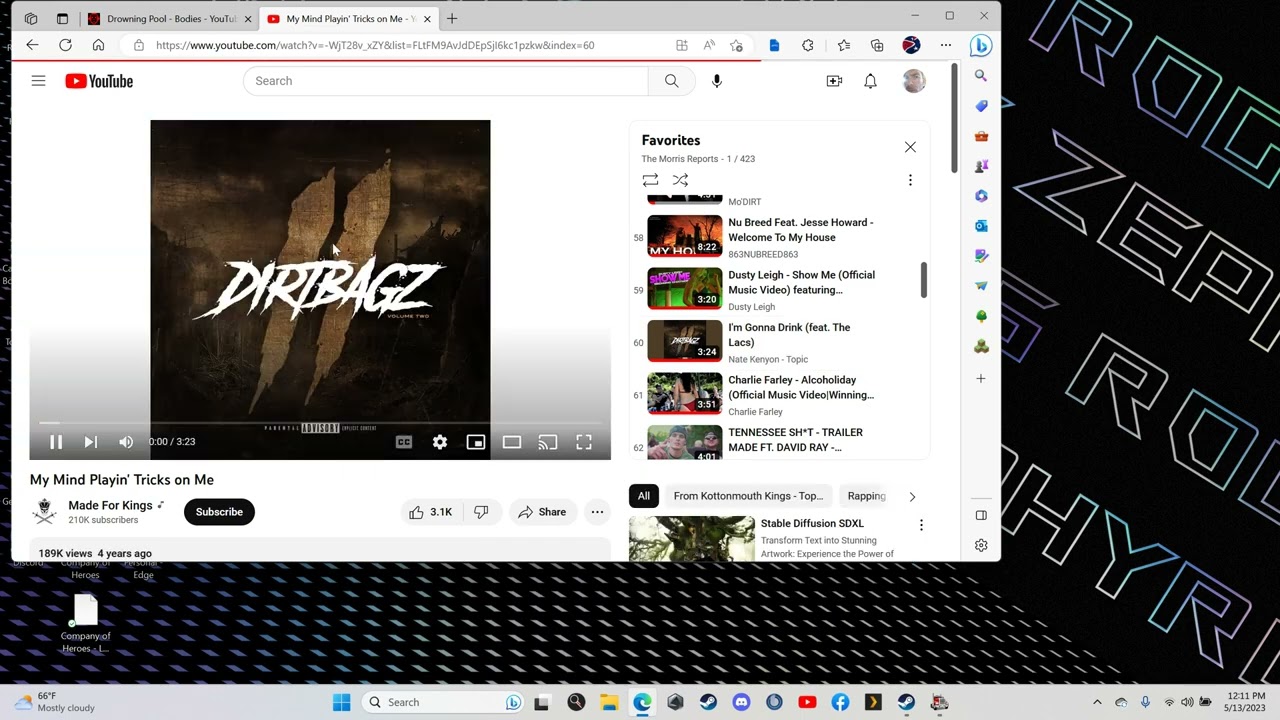Open Discord from the taskbar
1280x720 pixels.
pos(741,702)
